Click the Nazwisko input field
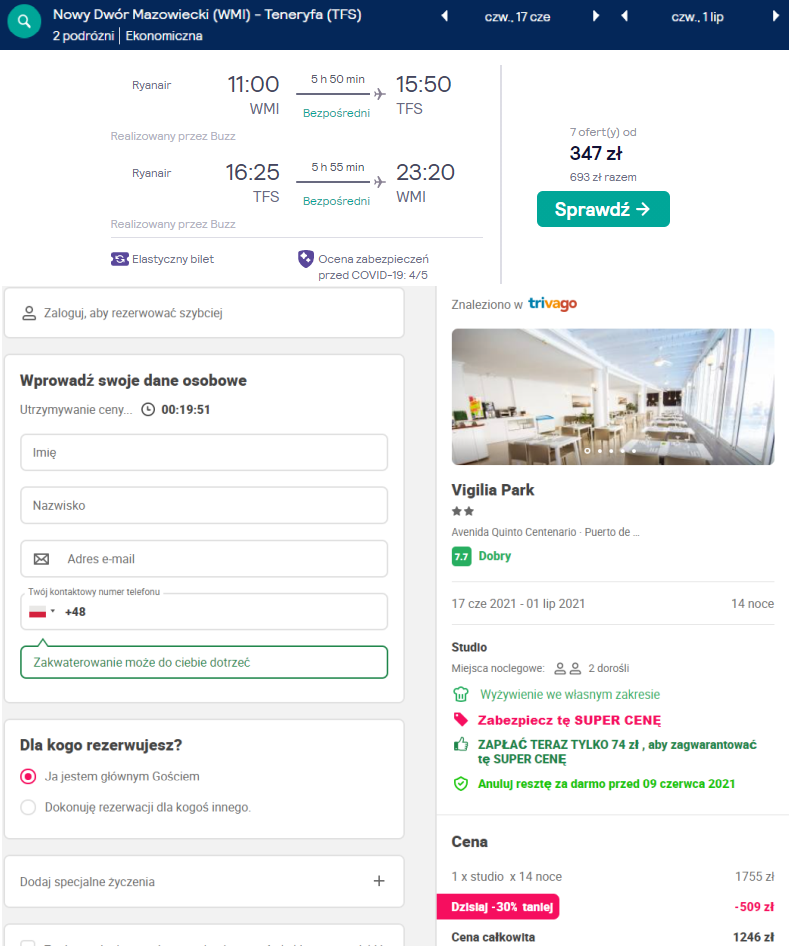The width and height of the screenshot is (789, 946). (x=204, y=506)
